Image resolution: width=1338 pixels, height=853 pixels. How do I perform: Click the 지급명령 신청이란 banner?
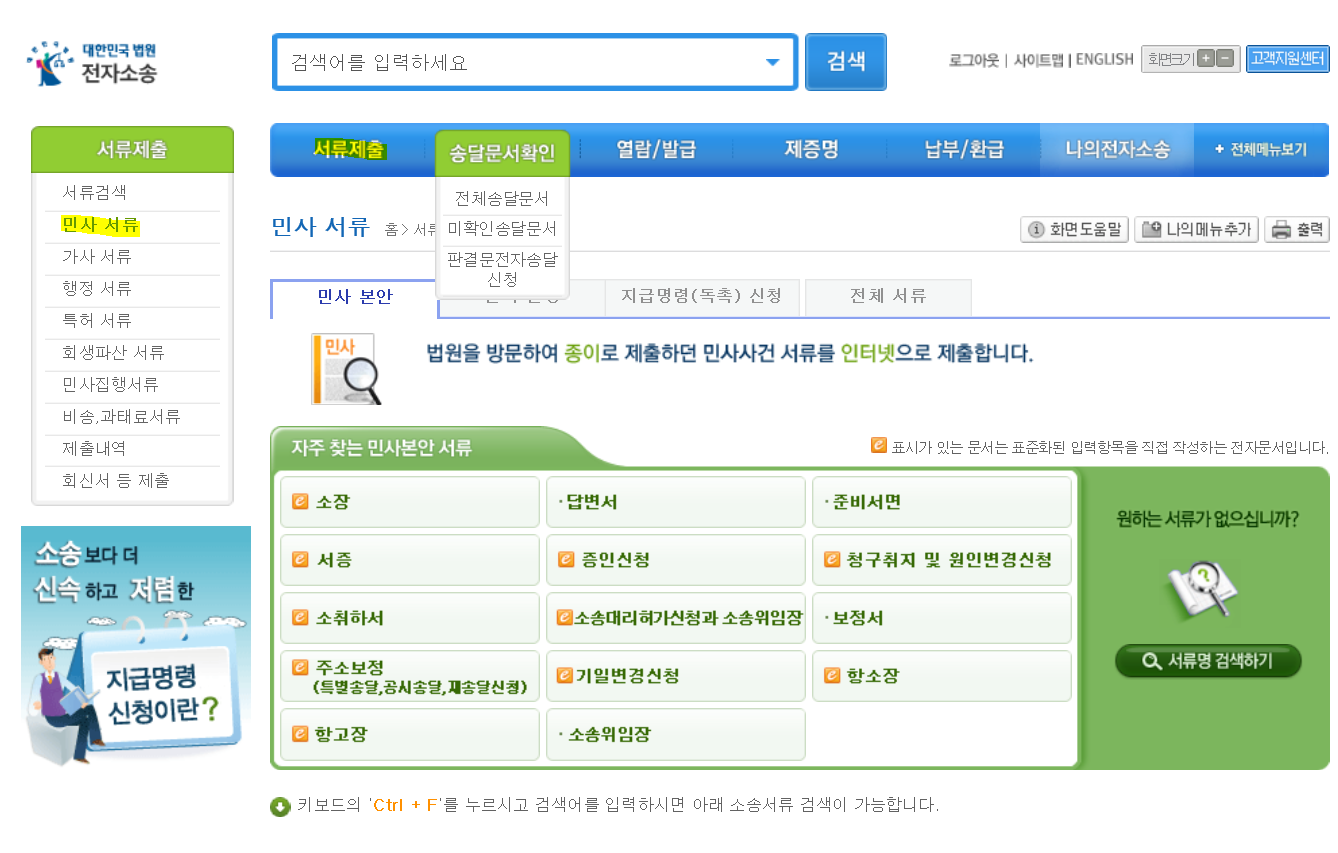[136, 647]
